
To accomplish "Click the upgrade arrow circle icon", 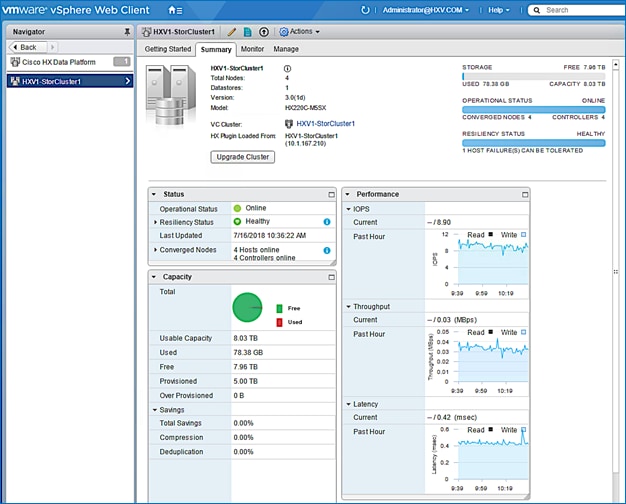I will [x=263, y=32].
